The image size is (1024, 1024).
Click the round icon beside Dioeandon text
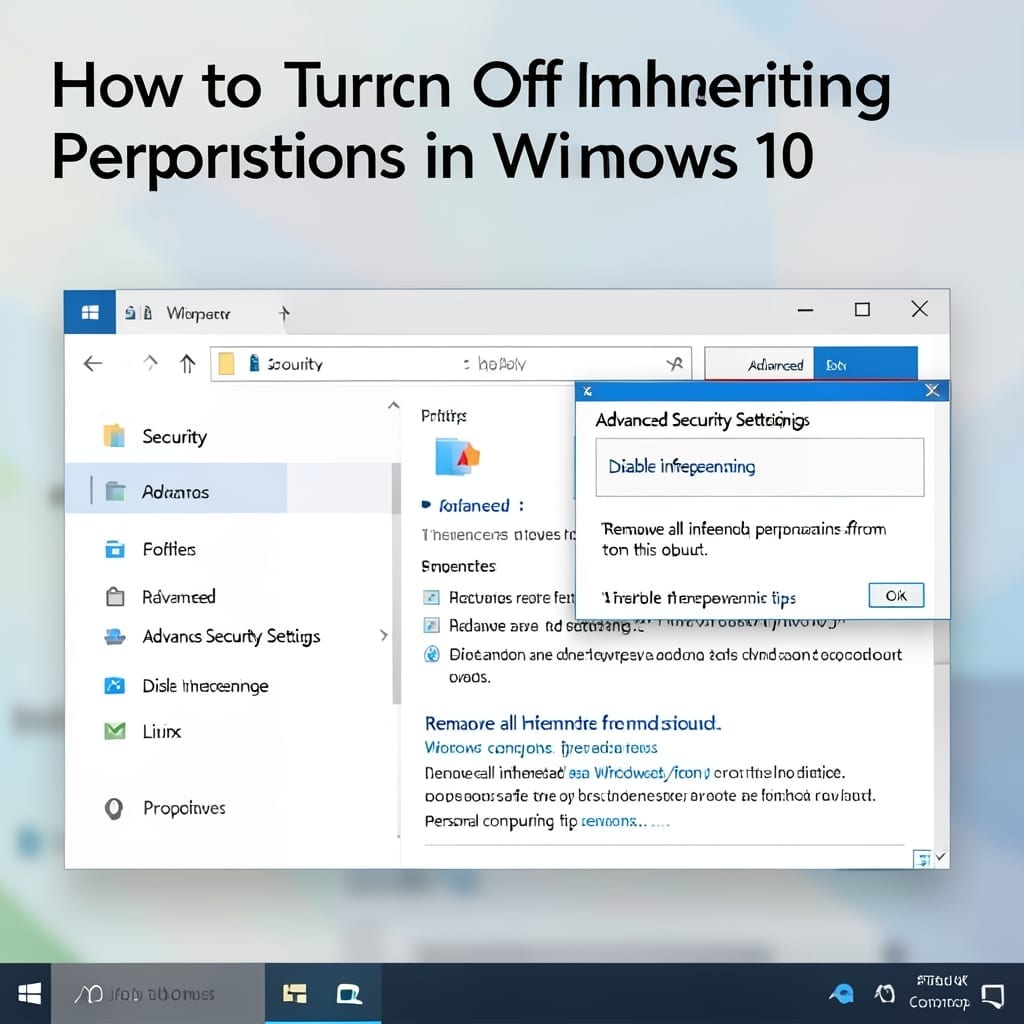pyautogui.click(x=432, y=654)
